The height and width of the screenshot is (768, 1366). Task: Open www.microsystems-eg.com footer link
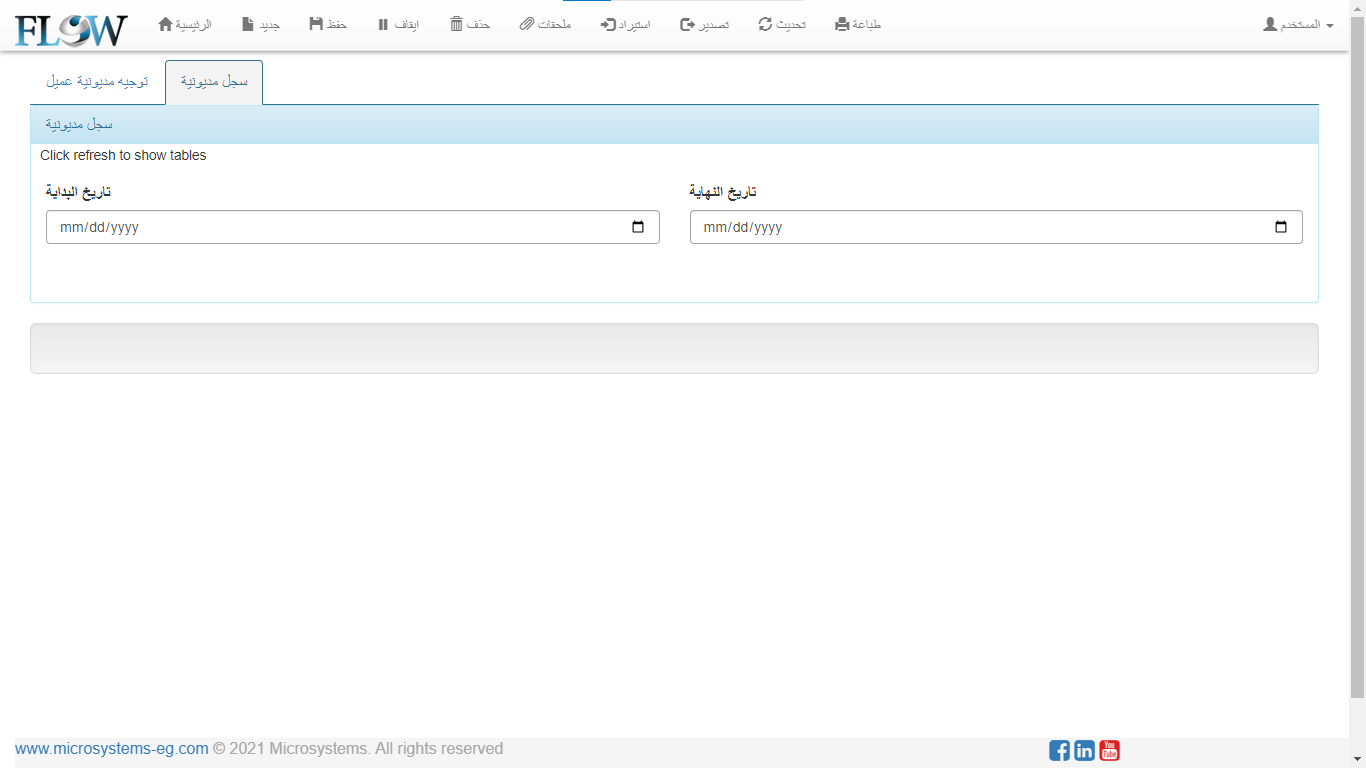(x=112, y=748)
